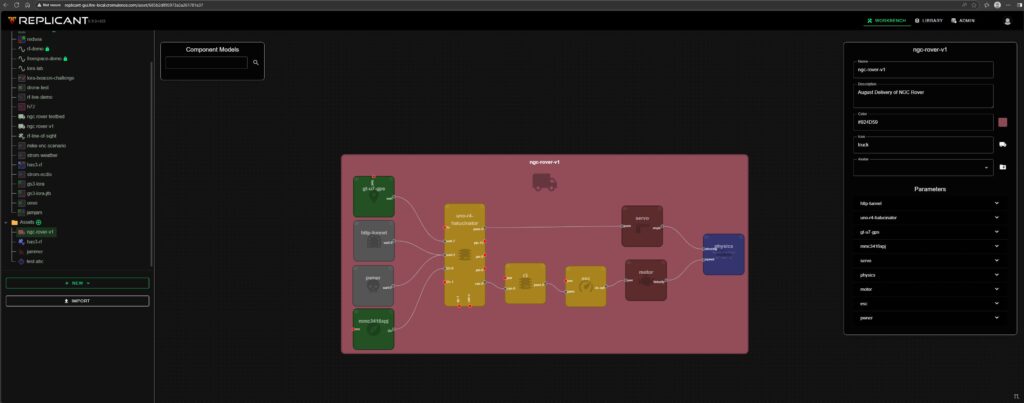1024x403 pixels.
Task: Click the Component Models search field
Action: [206, 62]
